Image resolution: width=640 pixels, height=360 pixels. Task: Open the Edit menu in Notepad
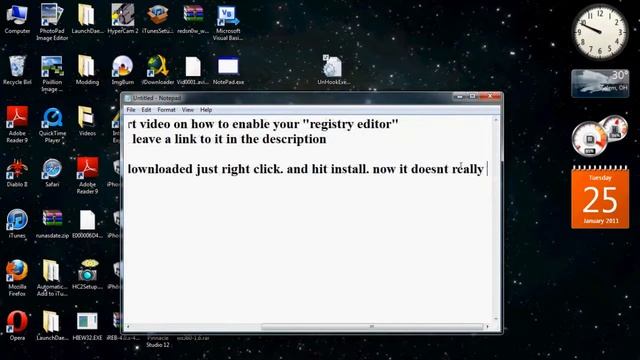point(146,110)
